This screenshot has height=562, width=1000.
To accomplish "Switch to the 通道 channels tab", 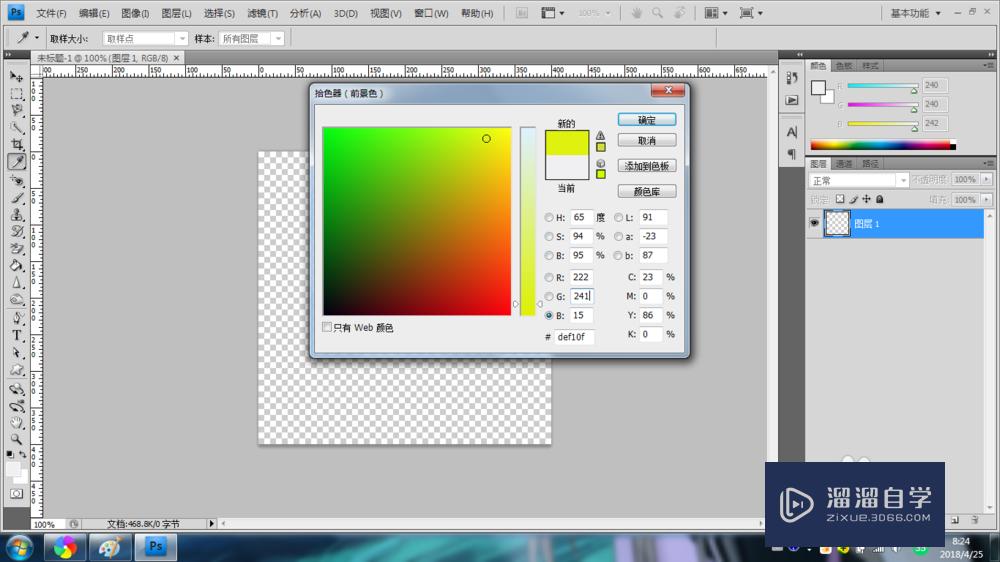I will [x=844, y=163].
